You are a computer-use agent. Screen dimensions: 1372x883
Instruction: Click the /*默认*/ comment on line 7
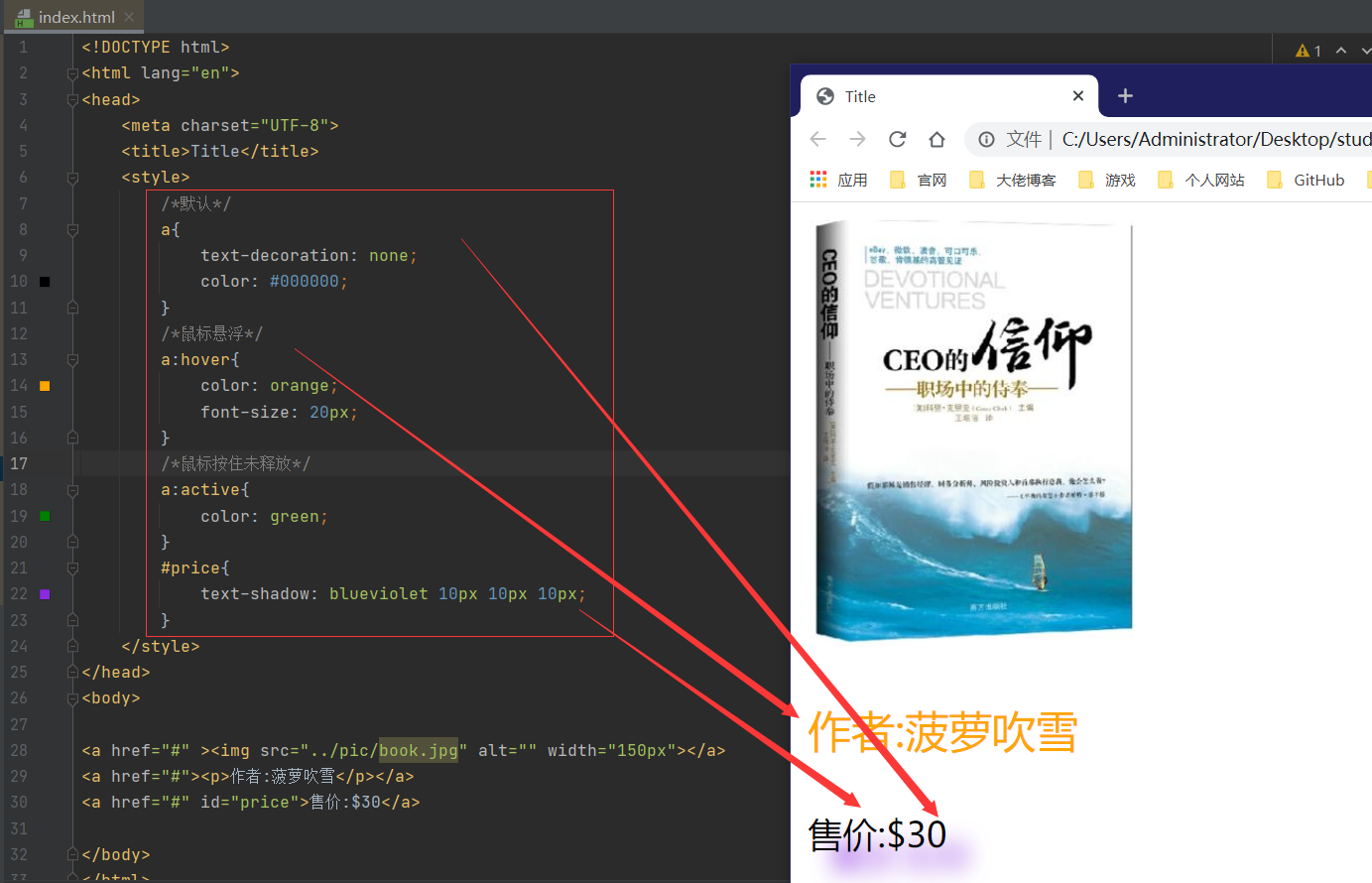click(196, 203)
